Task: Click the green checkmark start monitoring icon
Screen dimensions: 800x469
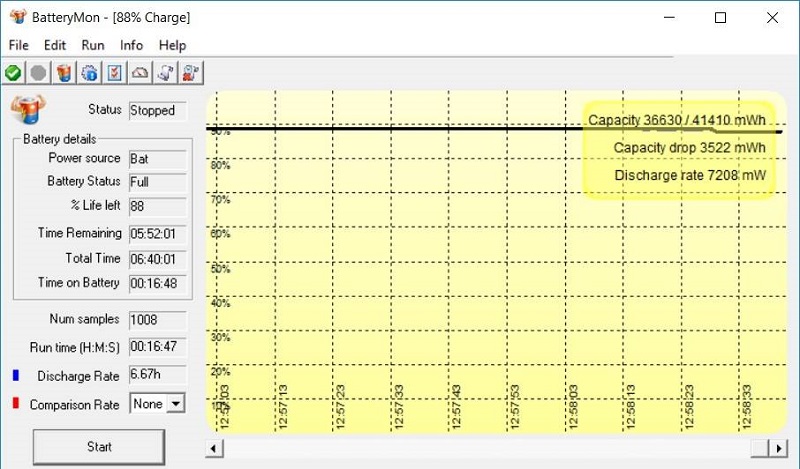Action: [13, 73]
